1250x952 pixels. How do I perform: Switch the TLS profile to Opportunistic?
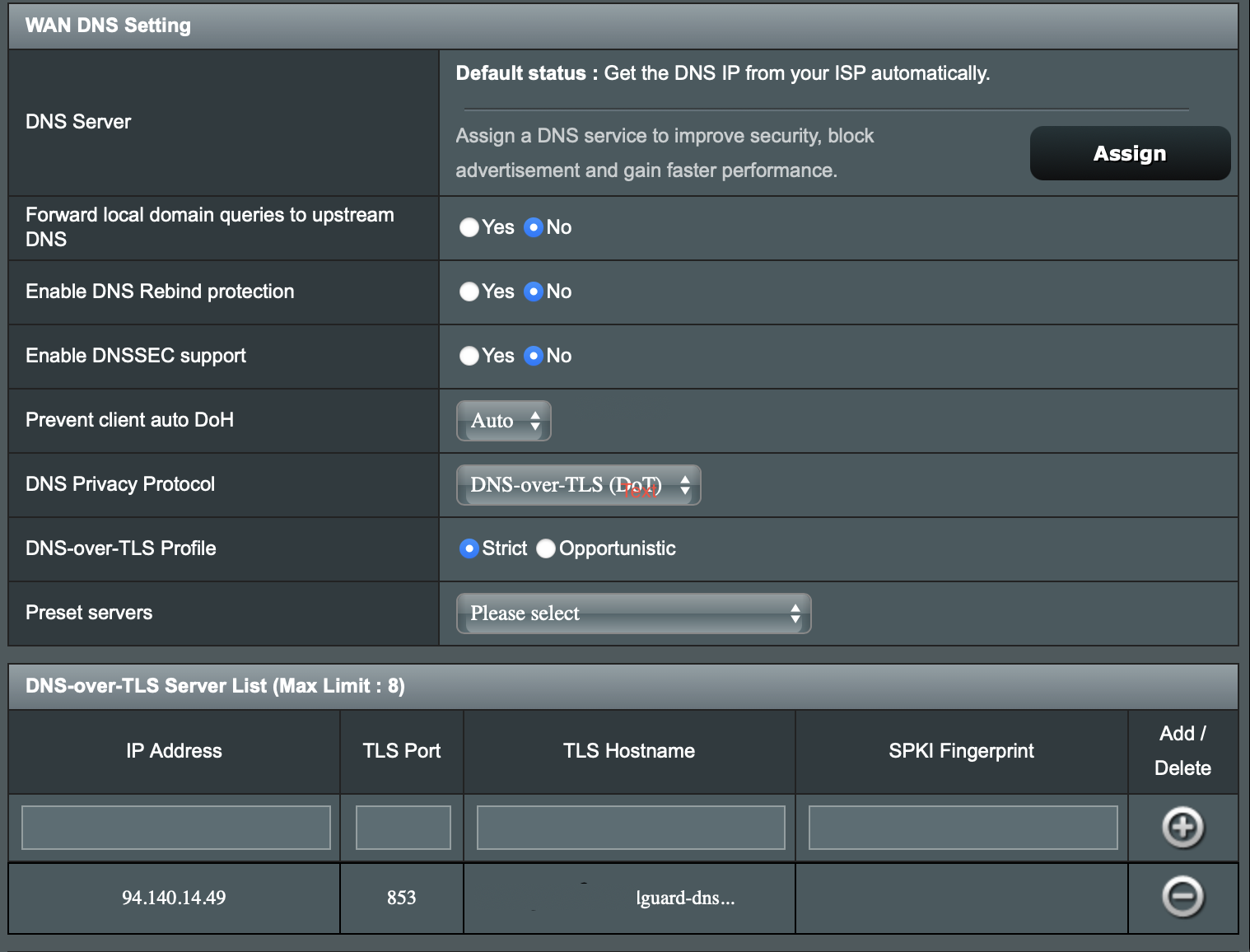pyautogui.click(x=546, y=548)
